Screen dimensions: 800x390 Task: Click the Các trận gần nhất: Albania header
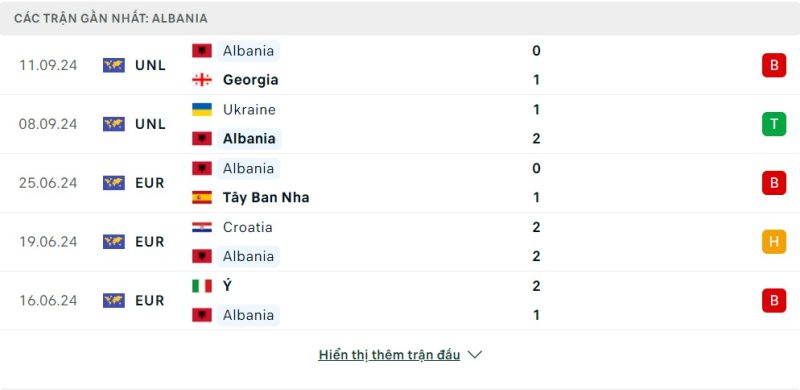click(x=111, y=18)
